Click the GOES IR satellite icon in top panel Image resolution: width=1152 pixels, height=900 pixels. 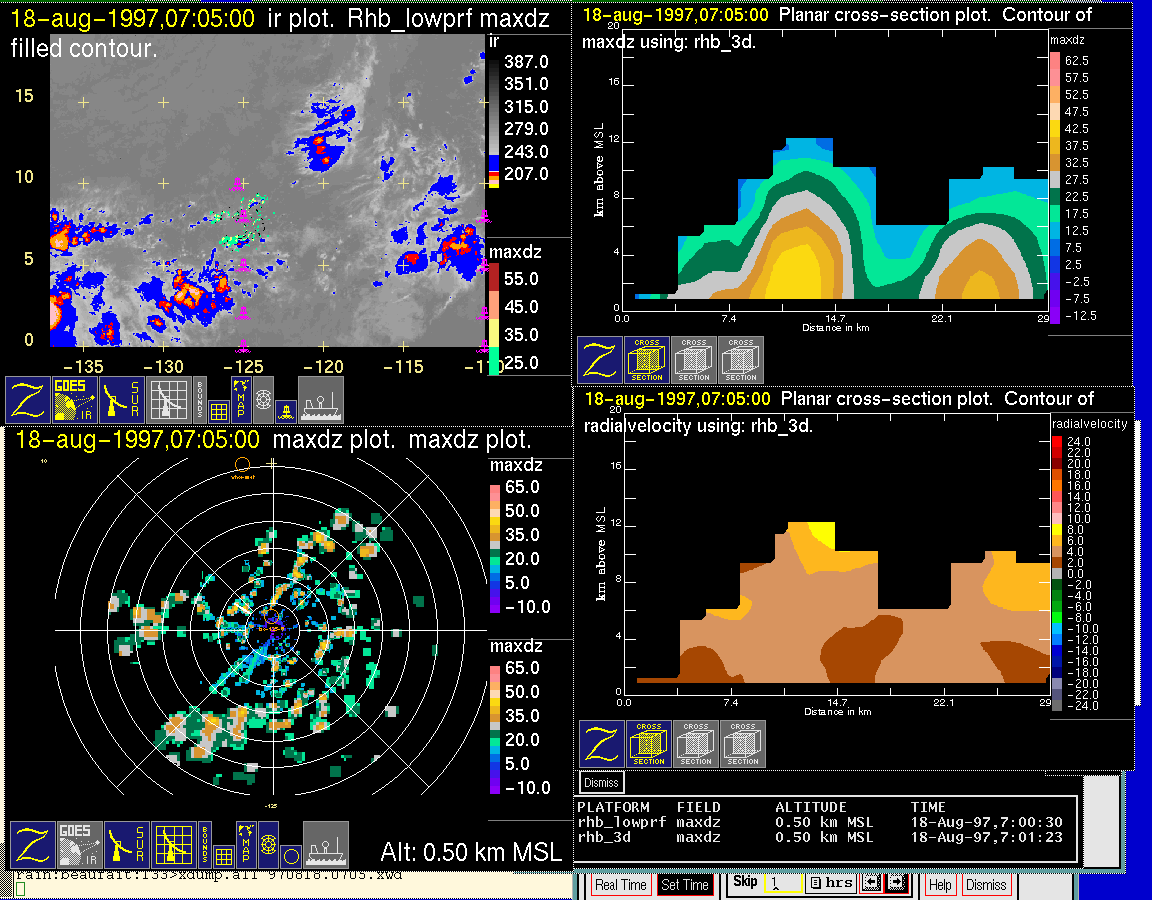pos(75,399)
